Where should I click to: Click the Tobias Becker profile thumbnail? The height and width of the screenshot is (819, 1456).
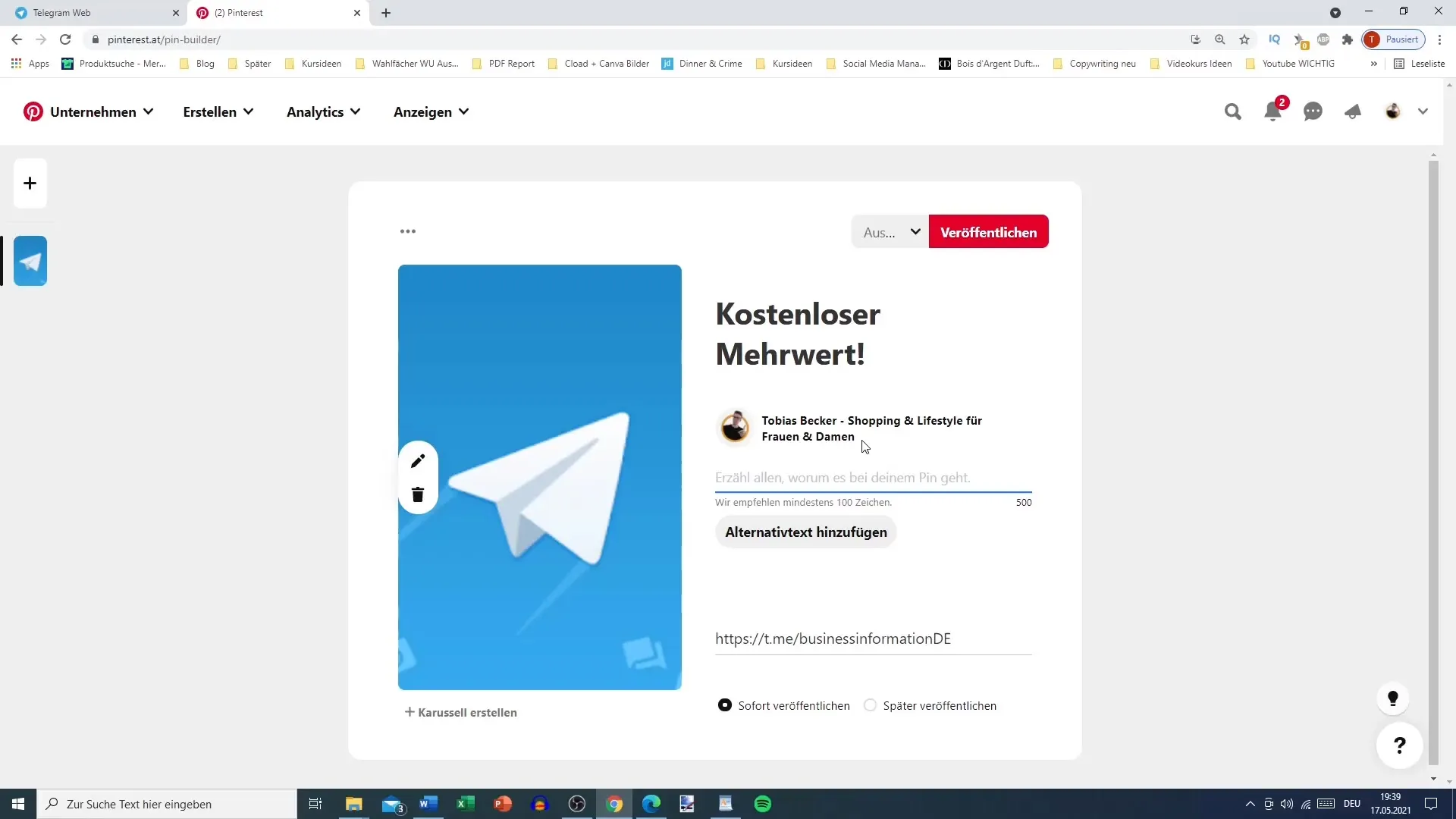click(x=734, y=428)
